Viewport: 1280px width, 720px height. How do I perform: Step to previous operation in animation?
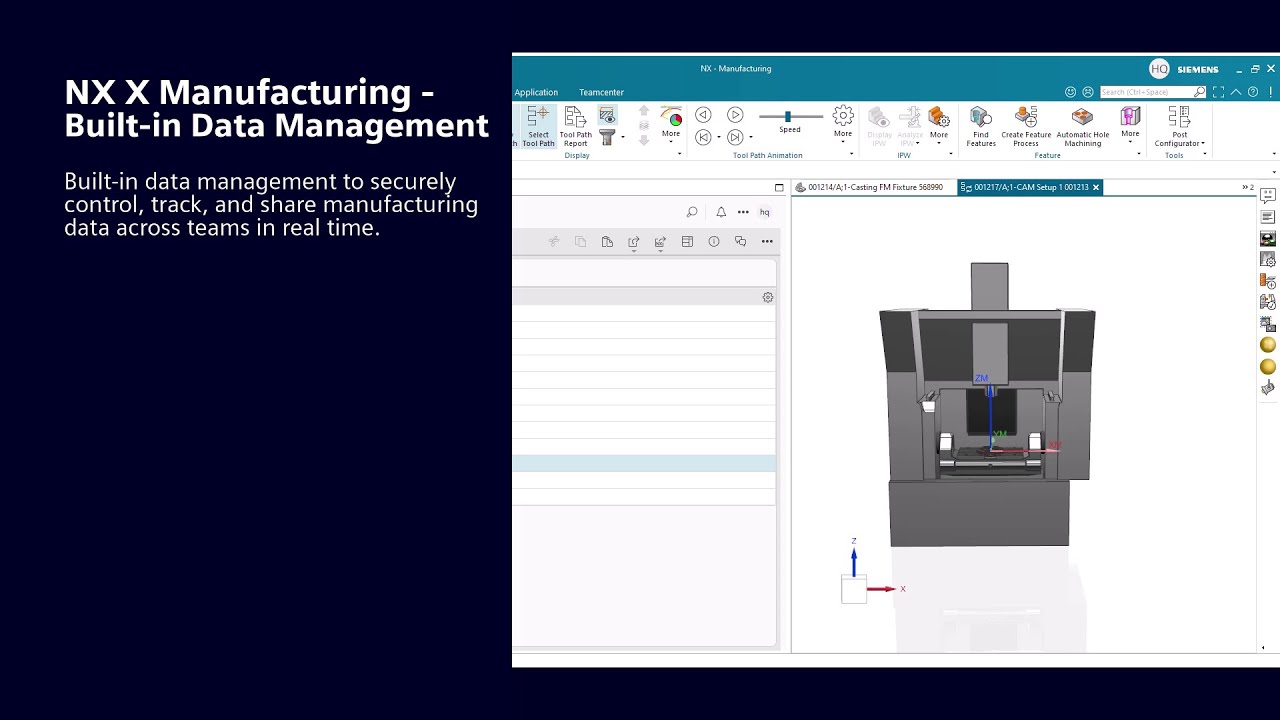[703, 137]
